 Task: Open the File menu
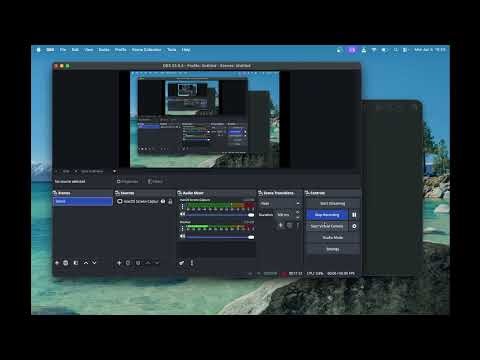[x=63, y=50]
